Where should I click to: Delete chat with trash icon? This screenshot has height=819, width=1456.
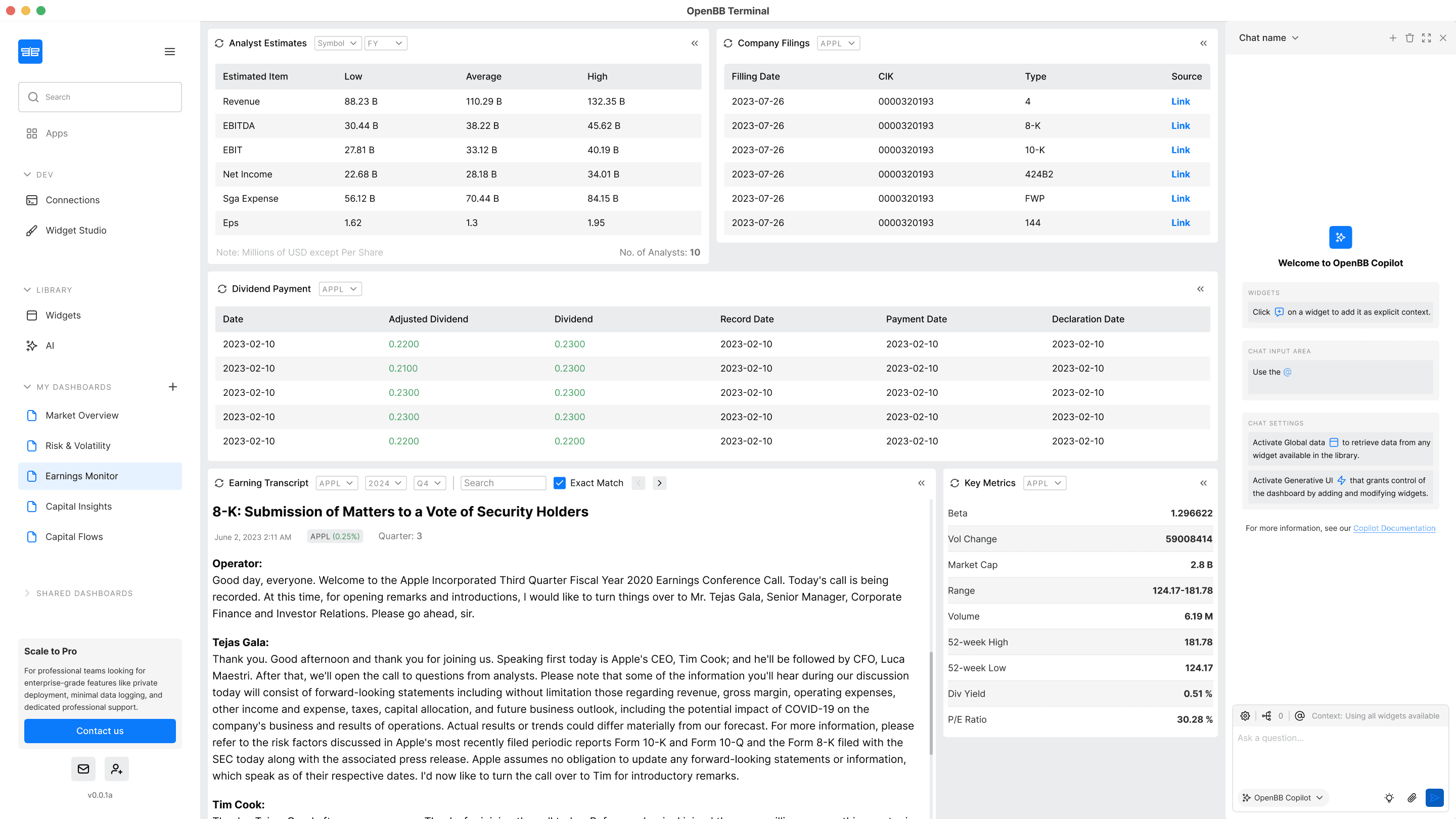[1409, 38]
